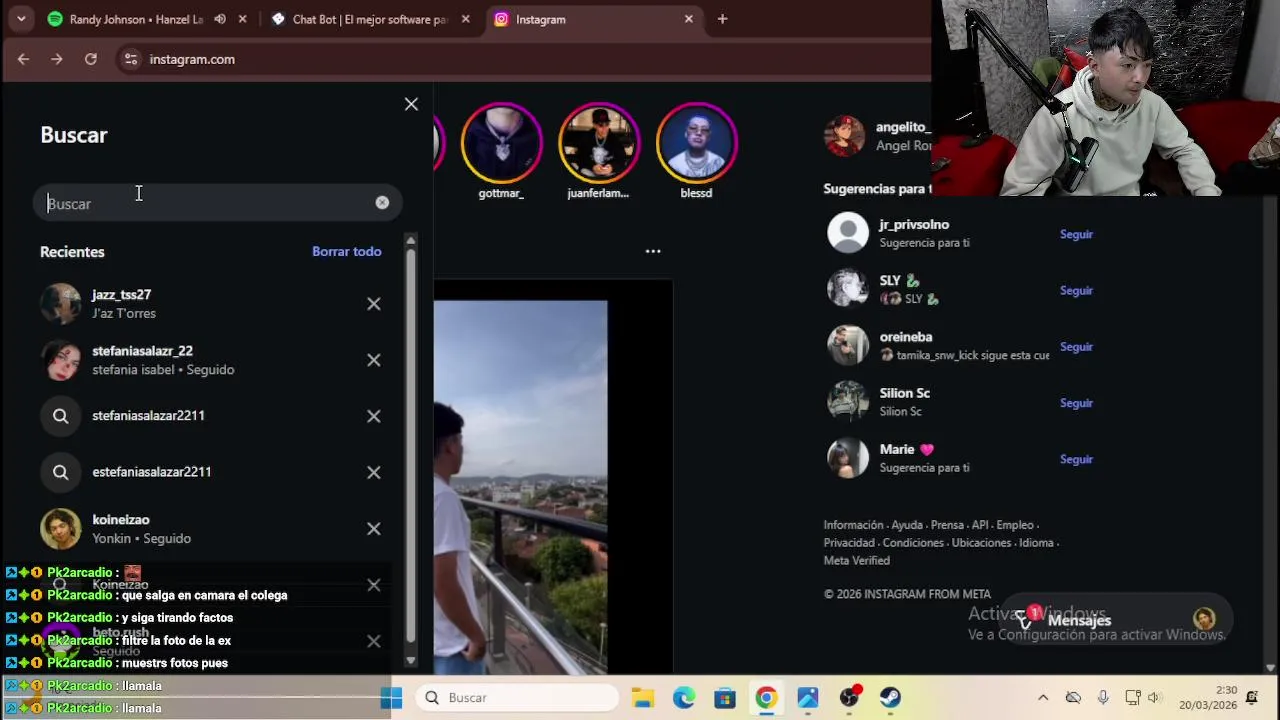The width and height of the screenshot is (1280, 720).
Task: Show hidden system tray icons
Action: pyautogui.click(x=1043, y=698)
